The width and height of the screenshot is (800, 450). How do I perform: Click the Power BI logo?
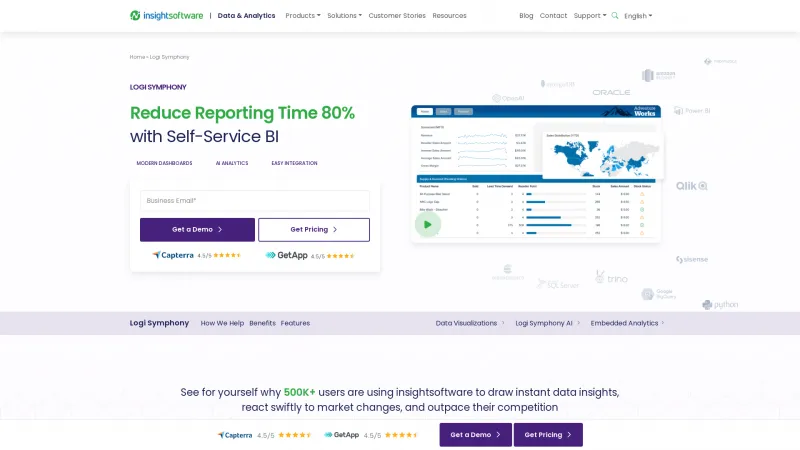coord(692,111)
